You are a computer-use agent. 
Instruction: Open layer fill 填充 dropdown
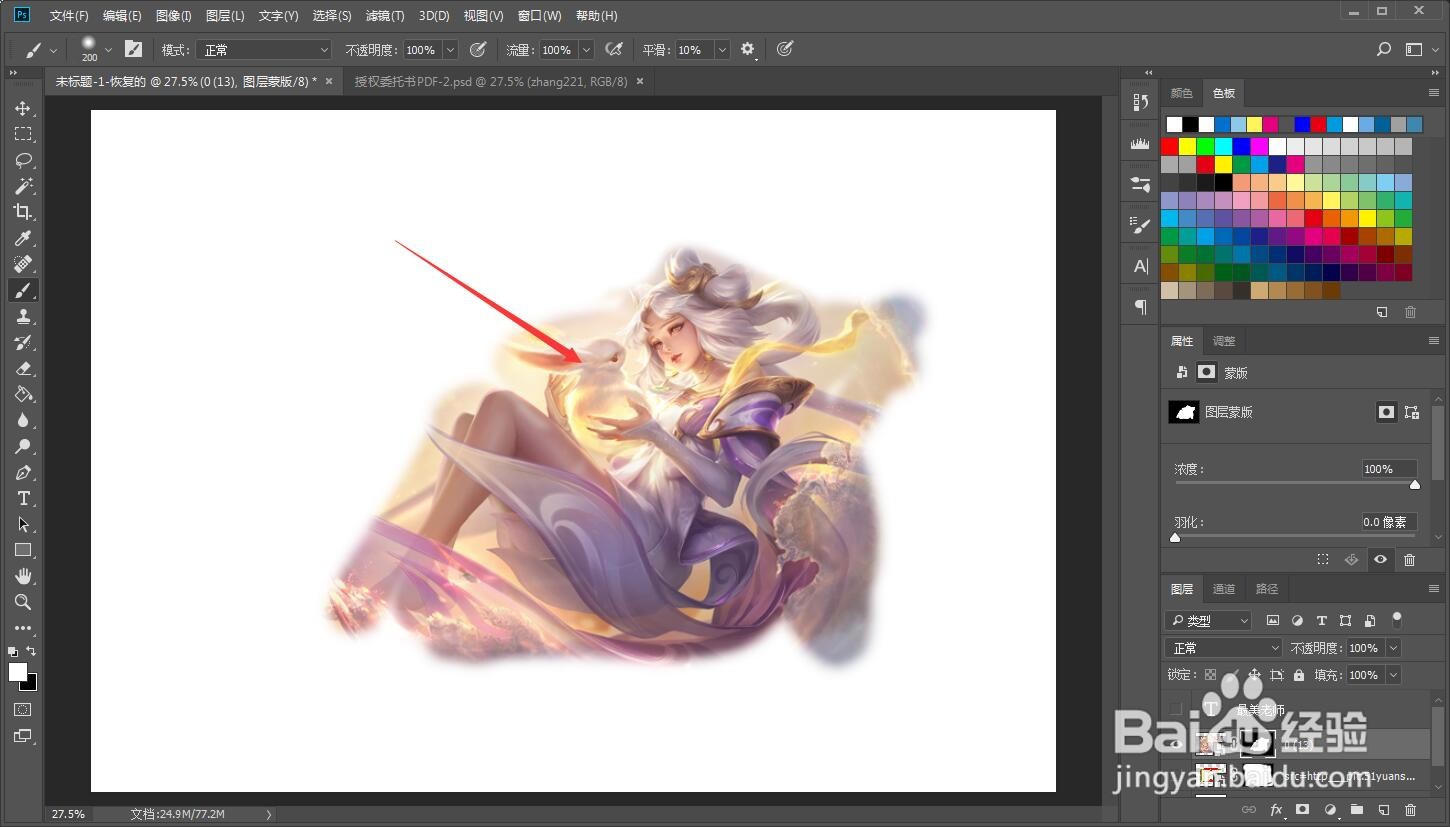tap(1393, 675)
